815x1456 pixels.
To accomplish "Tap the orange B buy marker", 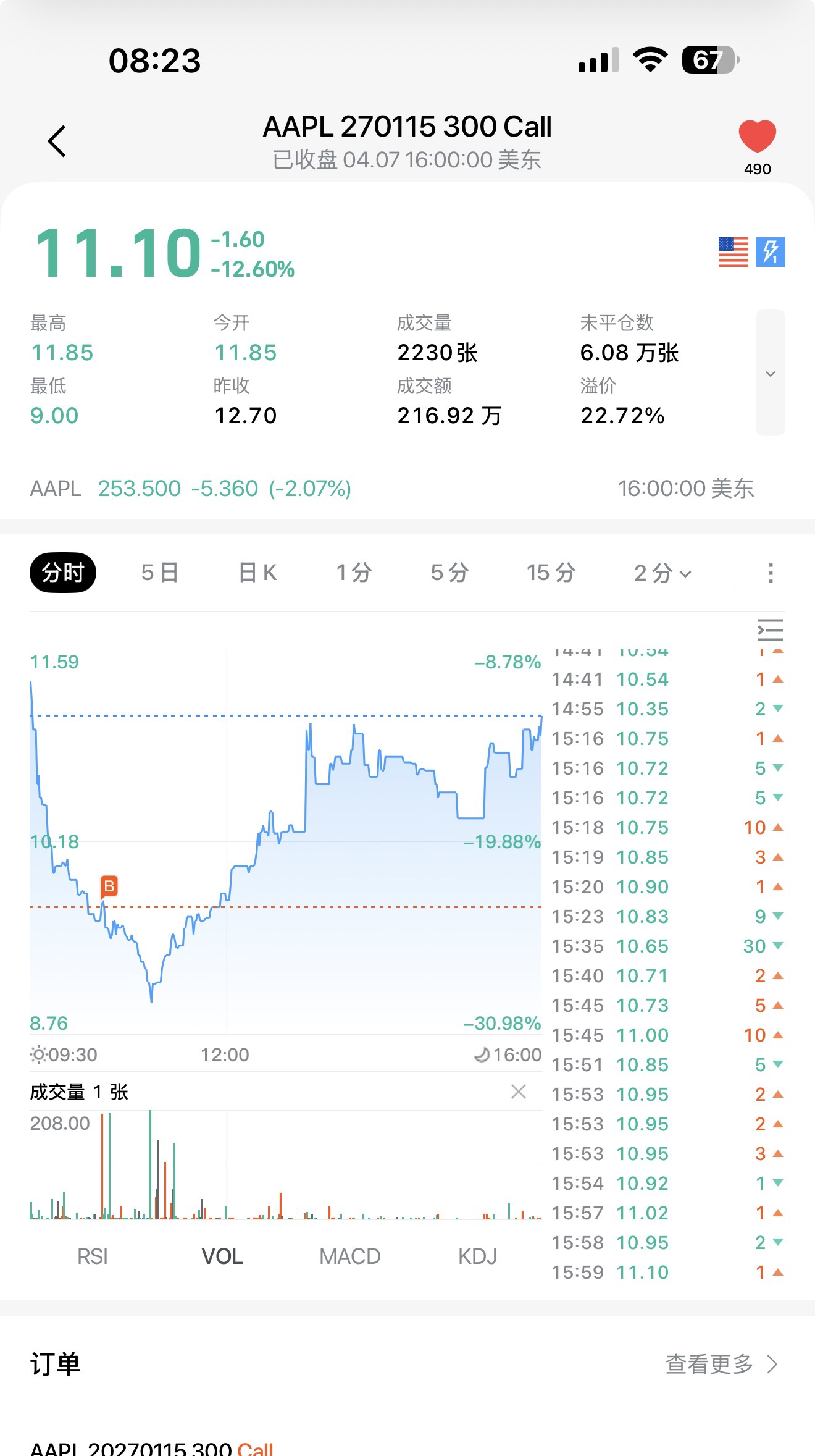I will 109,886.
